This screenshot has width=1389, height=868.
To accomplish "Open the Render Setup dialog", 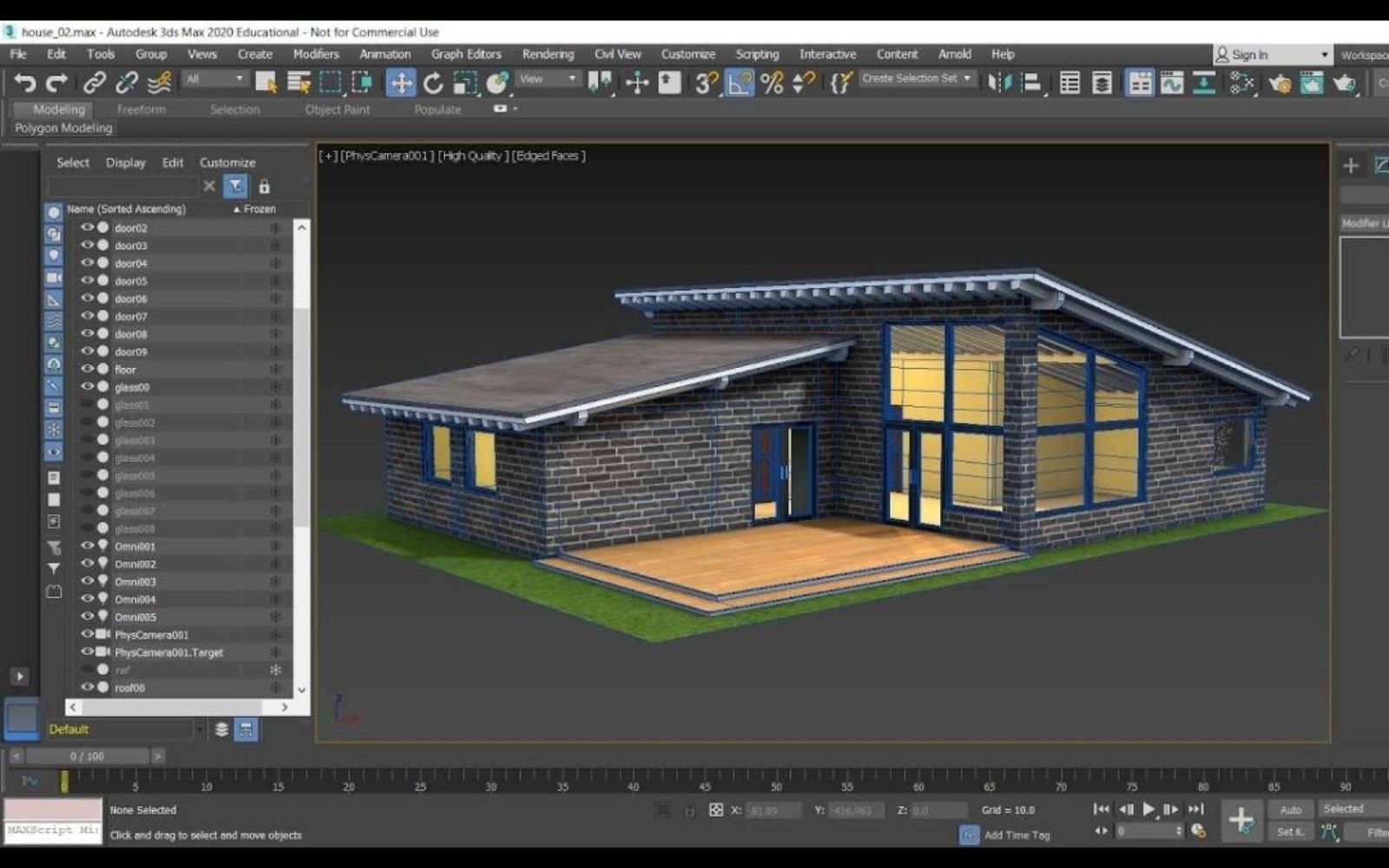I will tap(1279, 83).
